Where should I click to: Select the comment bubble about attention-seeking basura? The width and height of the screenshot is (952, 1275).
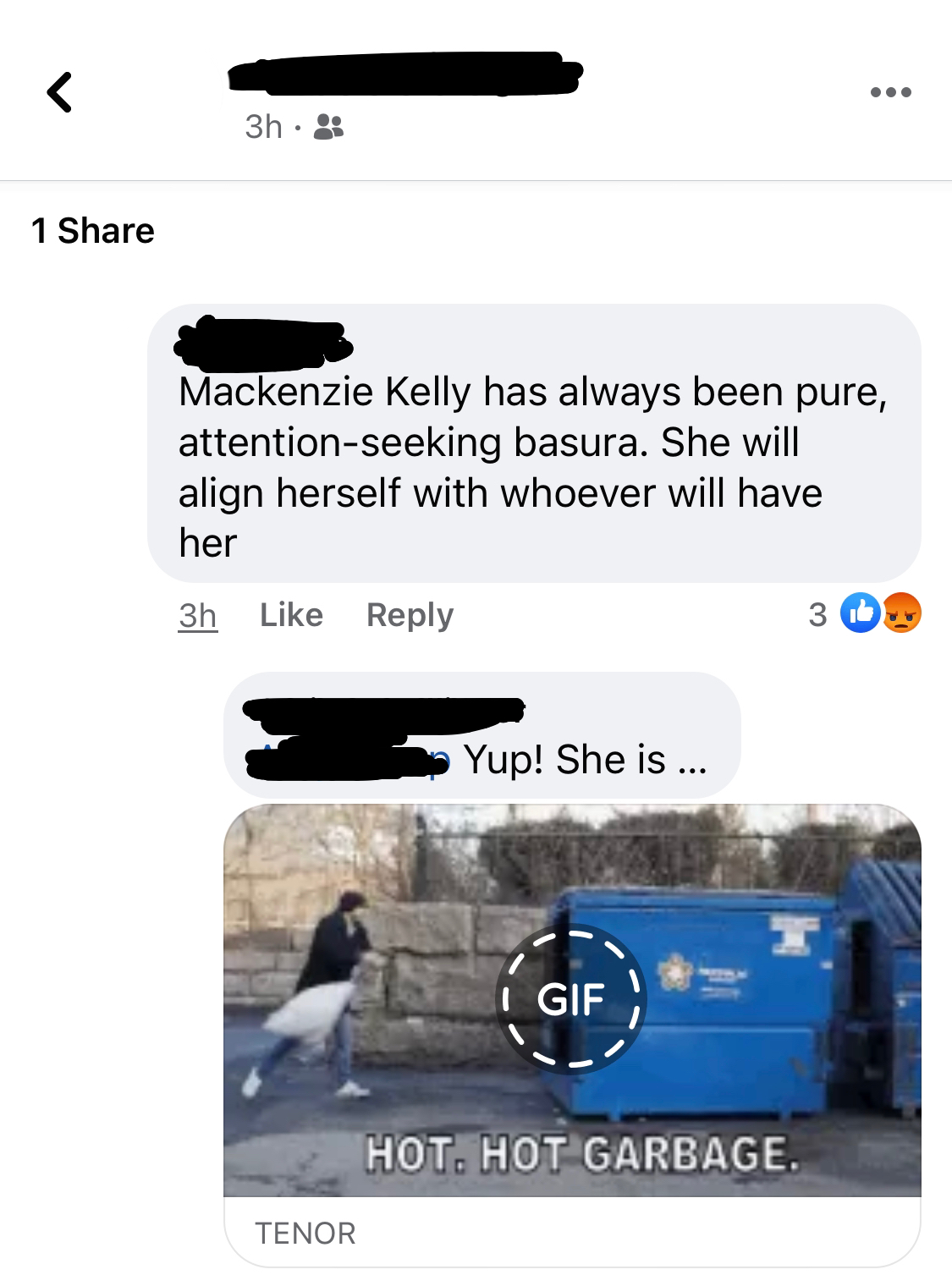point(534,443)
